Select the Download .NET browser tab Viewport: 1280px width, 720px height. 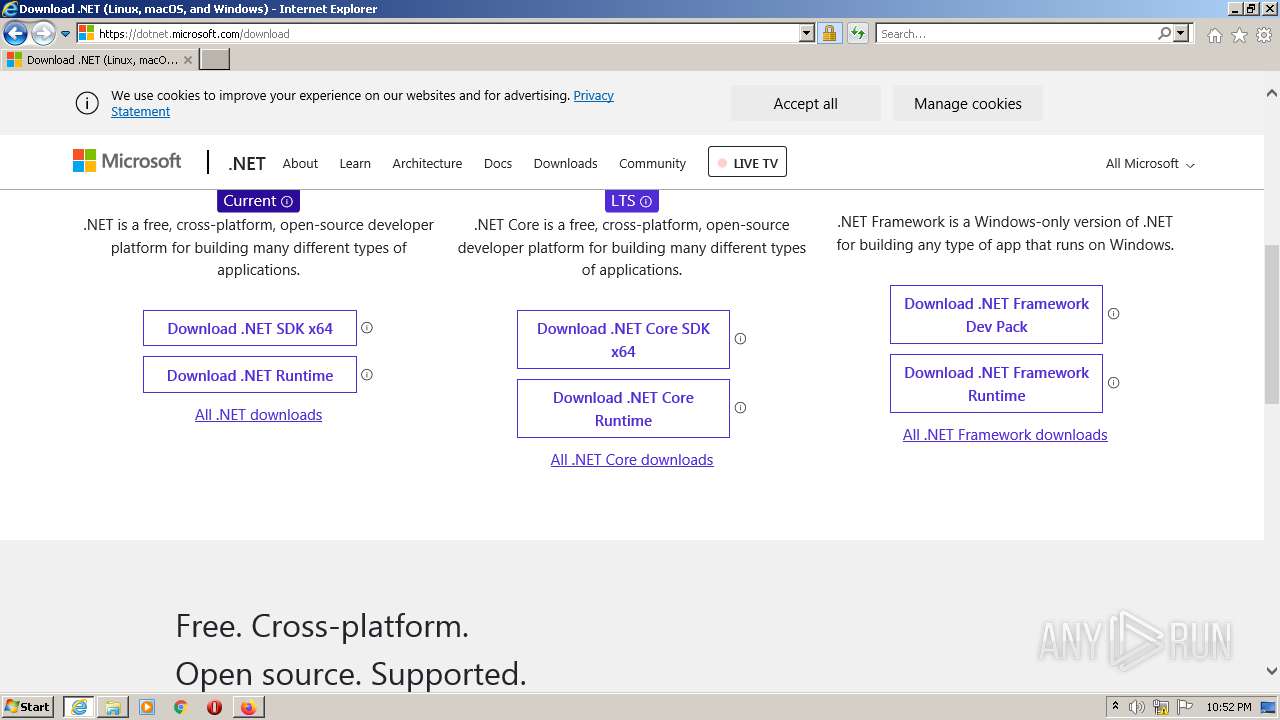(x=99, y=60)
